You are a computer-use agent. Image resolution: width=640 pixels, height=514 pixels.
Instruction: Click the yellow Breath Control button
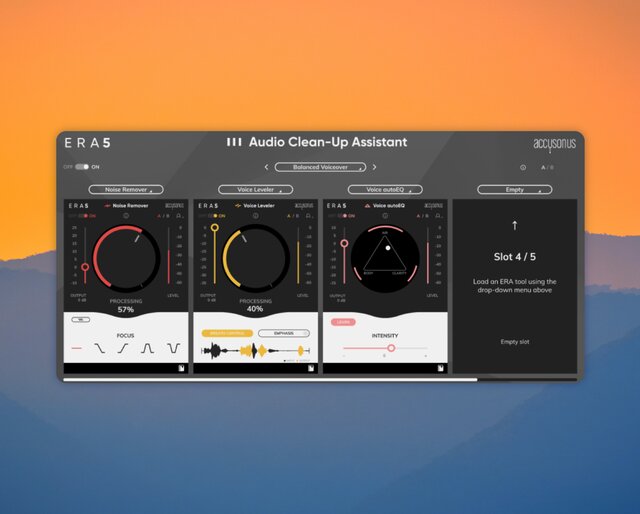coord(227,334)
